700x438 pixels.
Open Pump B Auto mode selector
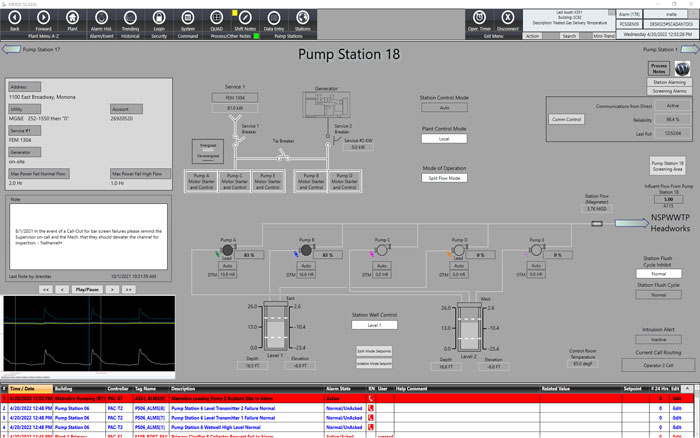point(304,265)
